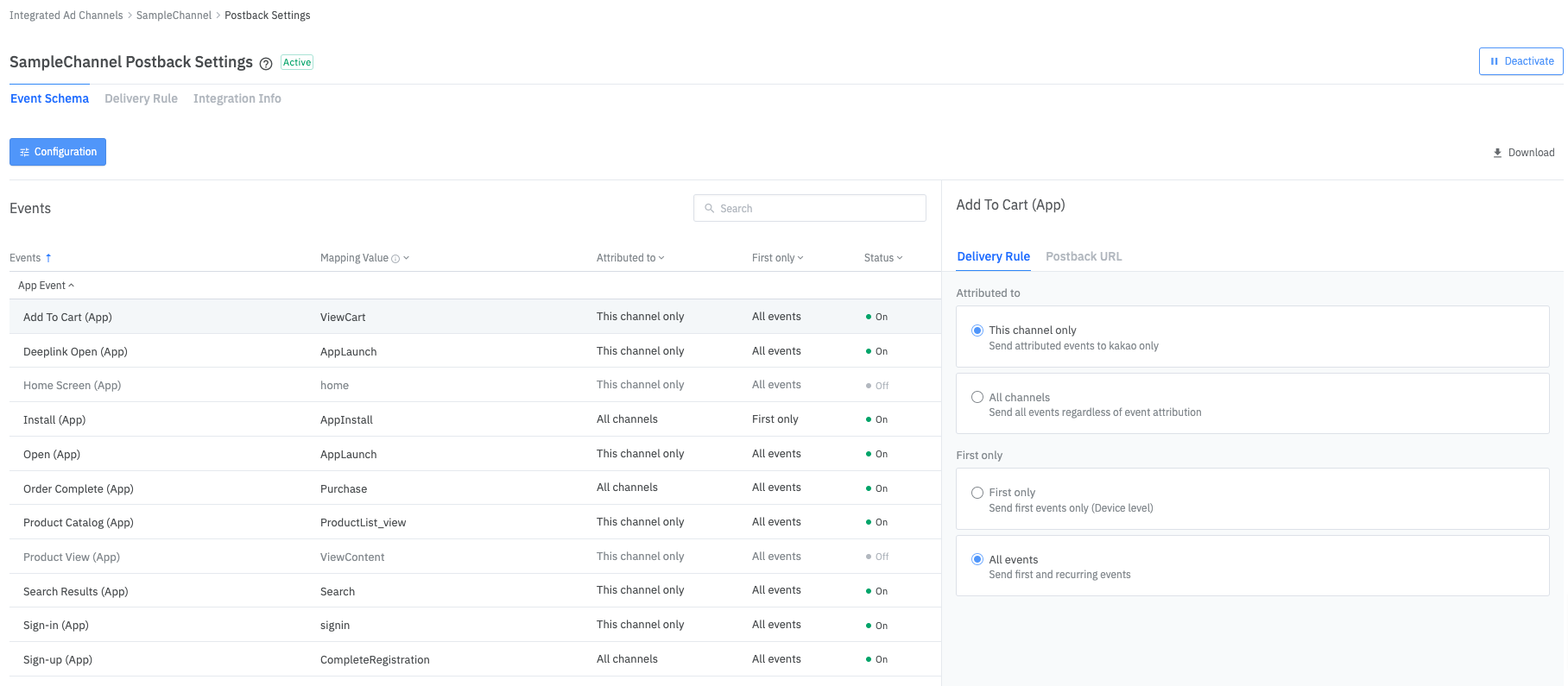1568x686 pixels.
Task: Click 'First only' value in Install (App) row
Action: pos(775,419)
